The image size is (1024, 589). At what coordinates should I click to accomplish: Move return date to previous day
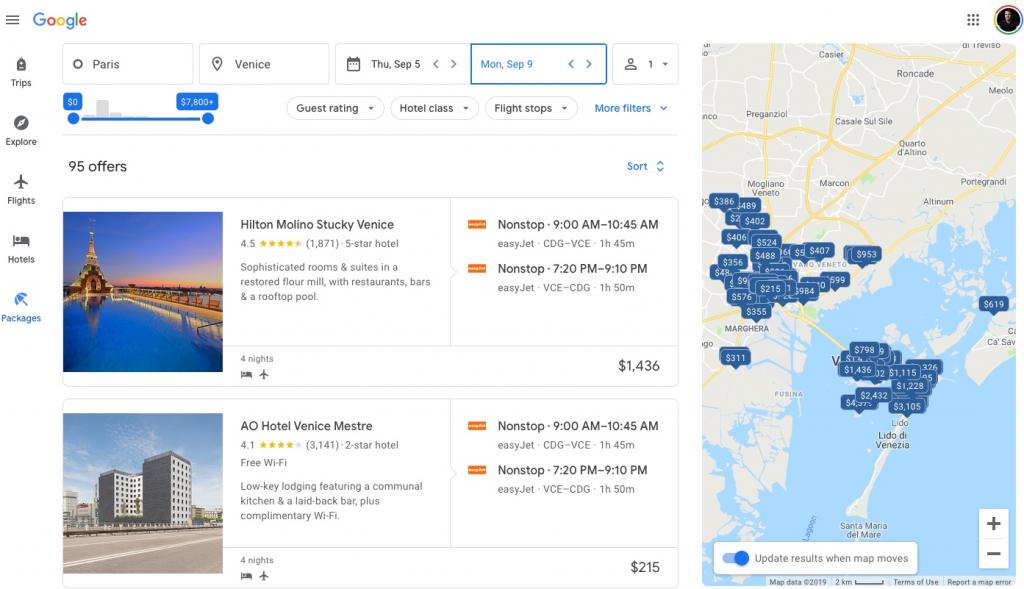click(571, 64)
